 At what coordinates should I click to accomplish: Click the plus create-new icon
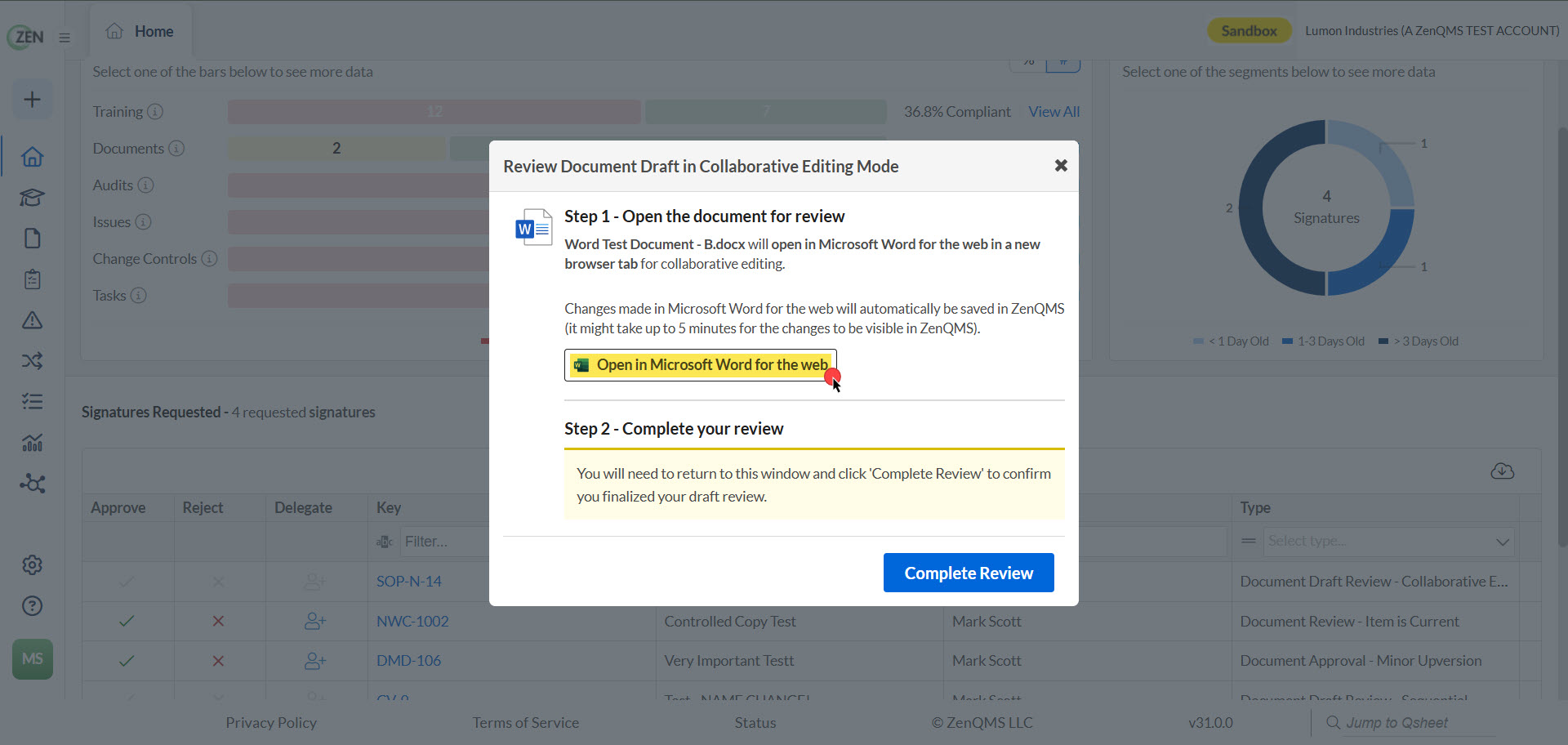click(x=32, y=100)
